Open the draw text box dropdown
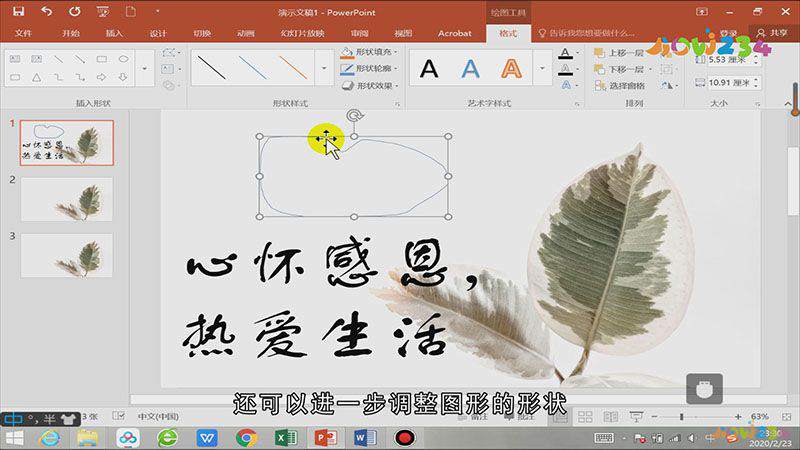This screenshot has width=800, height=450. 171,69
